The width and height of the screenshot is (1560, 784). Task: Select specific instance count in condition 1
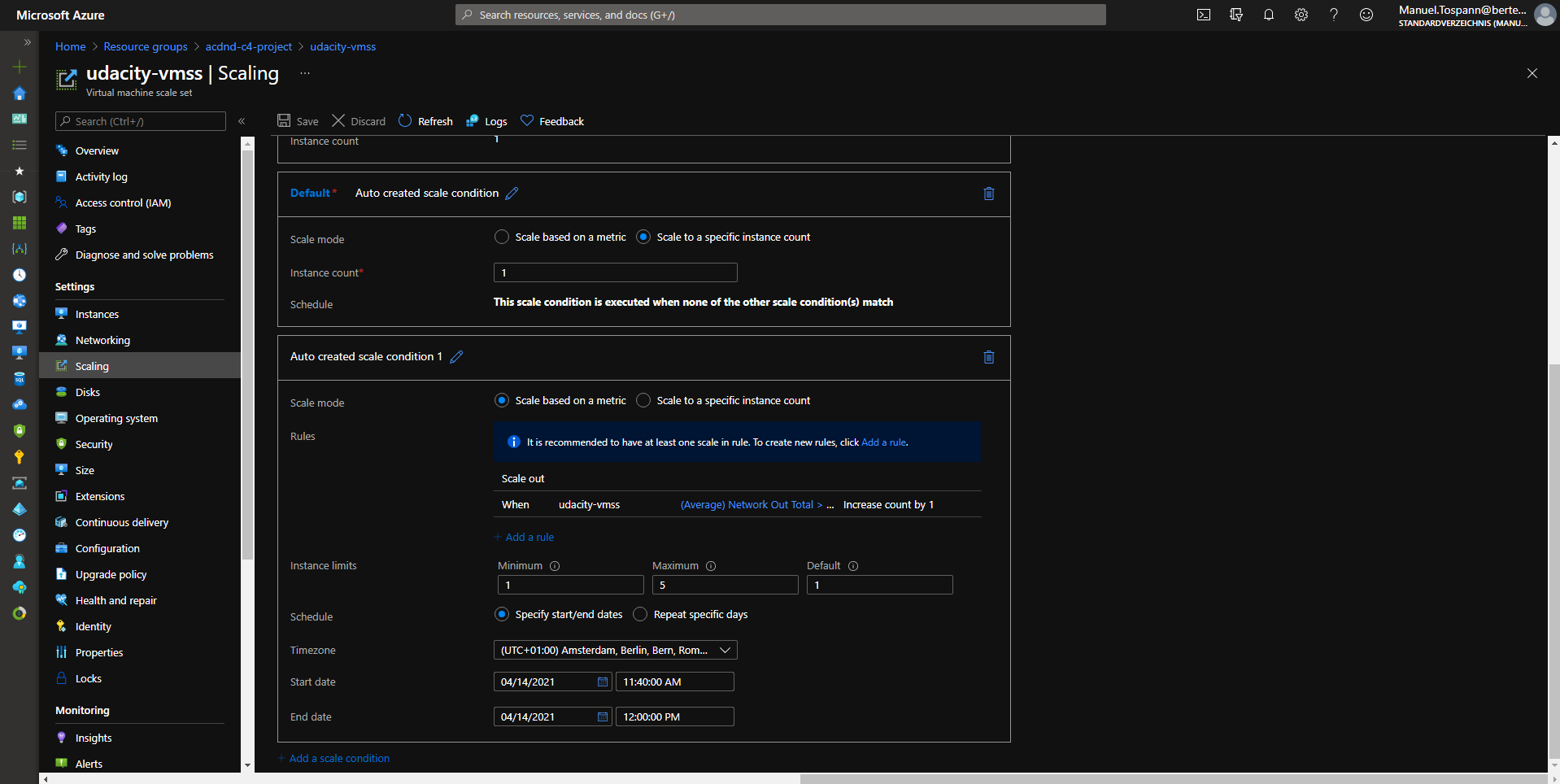click(643, 401)
